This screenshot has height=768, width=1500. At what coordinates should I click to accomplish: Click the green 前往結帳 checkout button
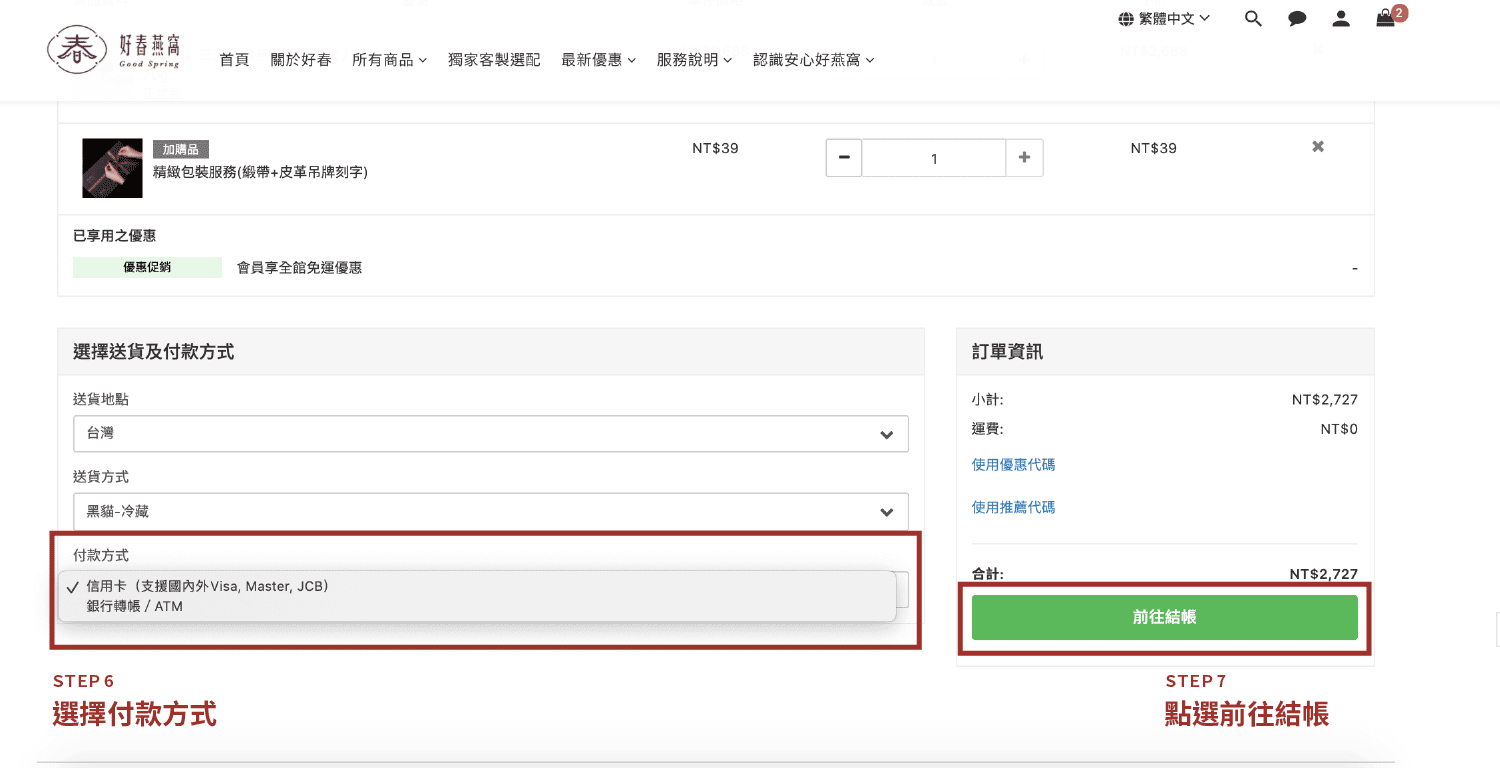click(x=1163, y=617)
